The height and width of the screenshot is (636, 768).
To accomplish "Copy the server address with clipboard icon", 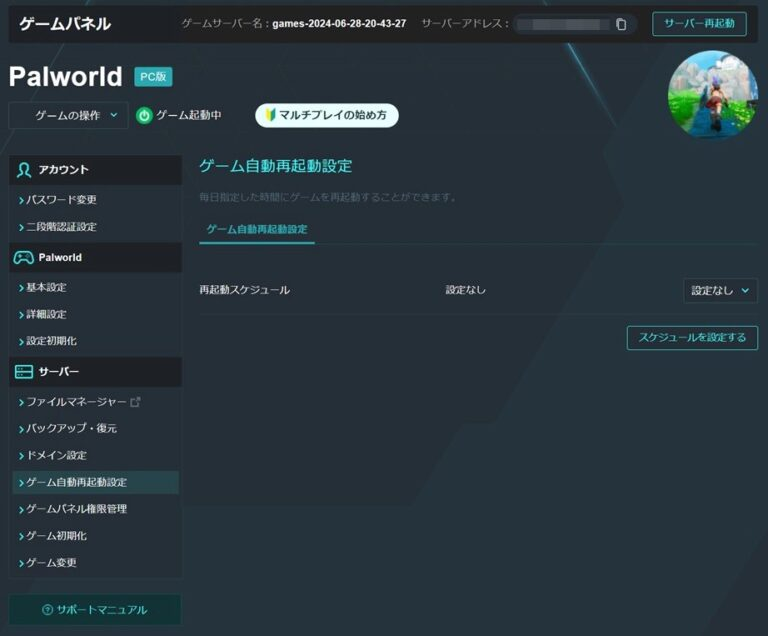I will pyautogui.click(x=621, y=24).
